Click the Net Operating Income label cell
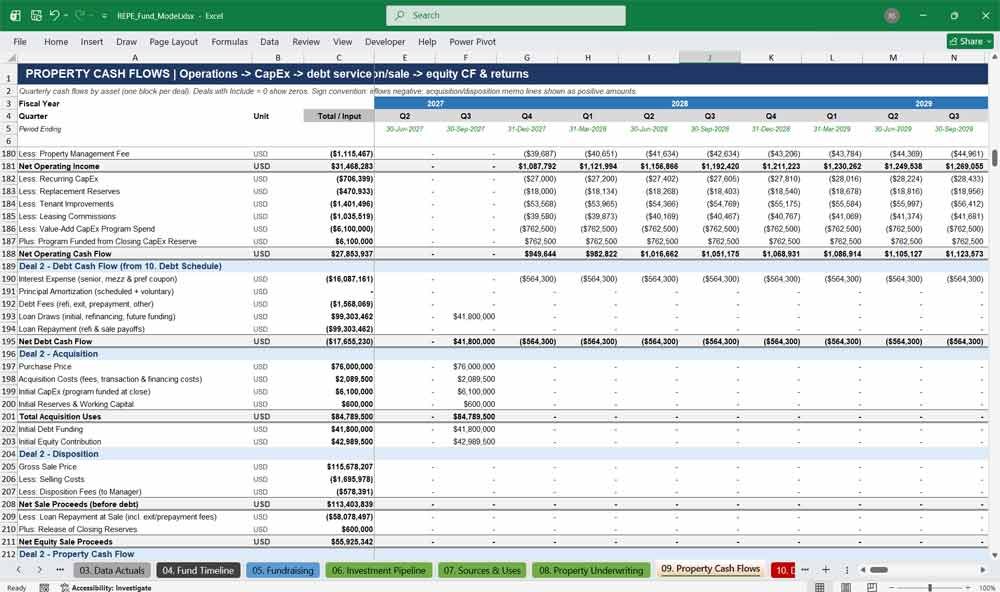The height and width of the screenshot is (592, 1000). coord(59,166)
